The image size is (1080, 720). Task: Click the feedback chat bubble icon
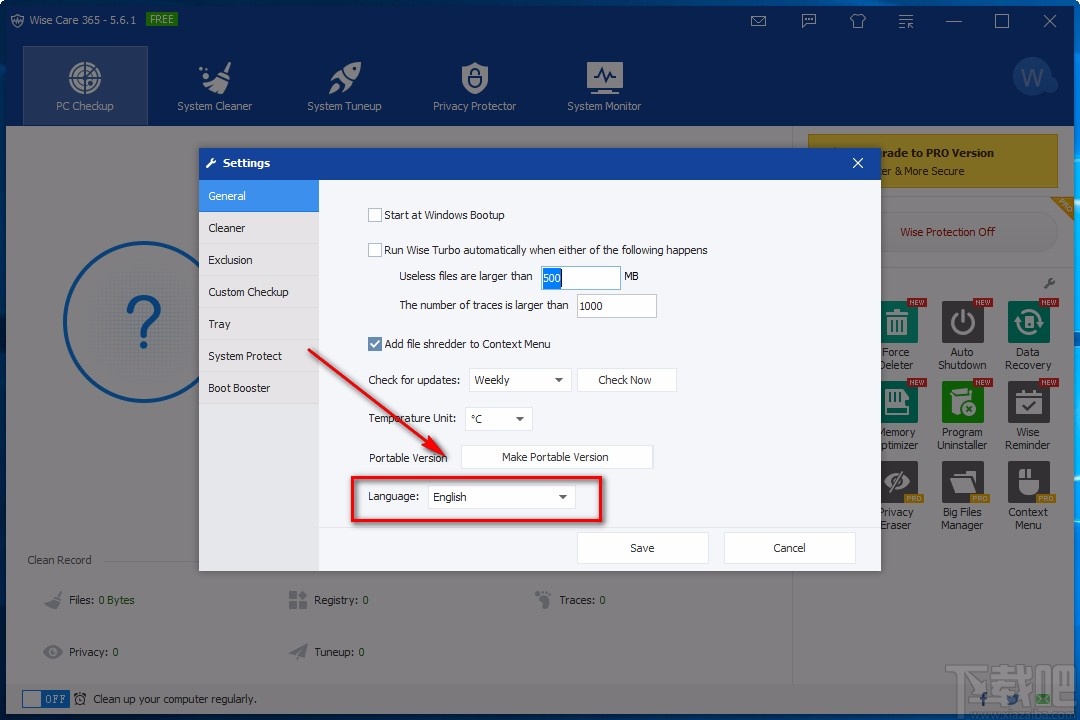click(x=809, y=21)
